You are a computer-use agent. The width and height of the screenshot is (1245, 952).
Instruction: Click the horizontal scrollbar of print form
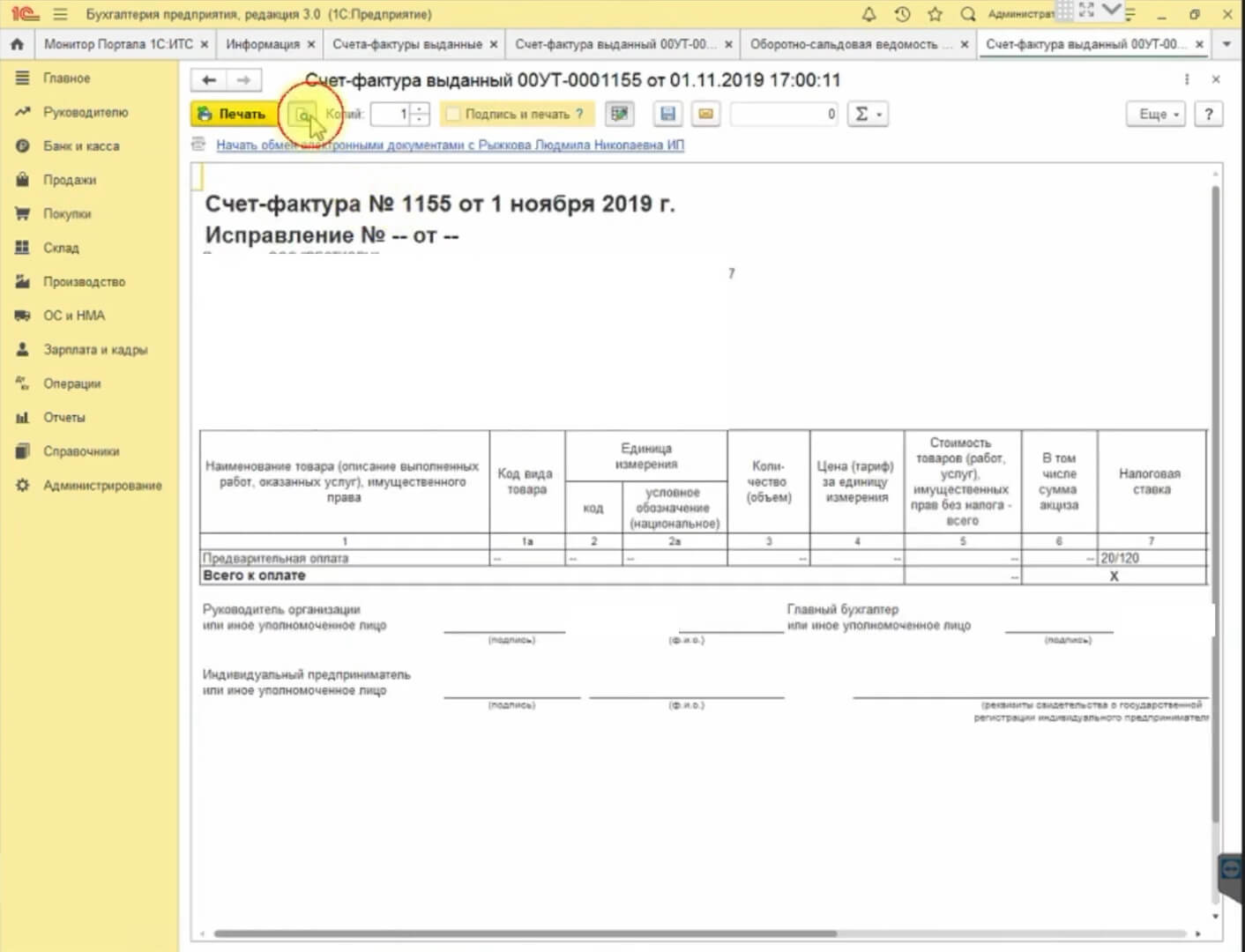pos(525,933)
